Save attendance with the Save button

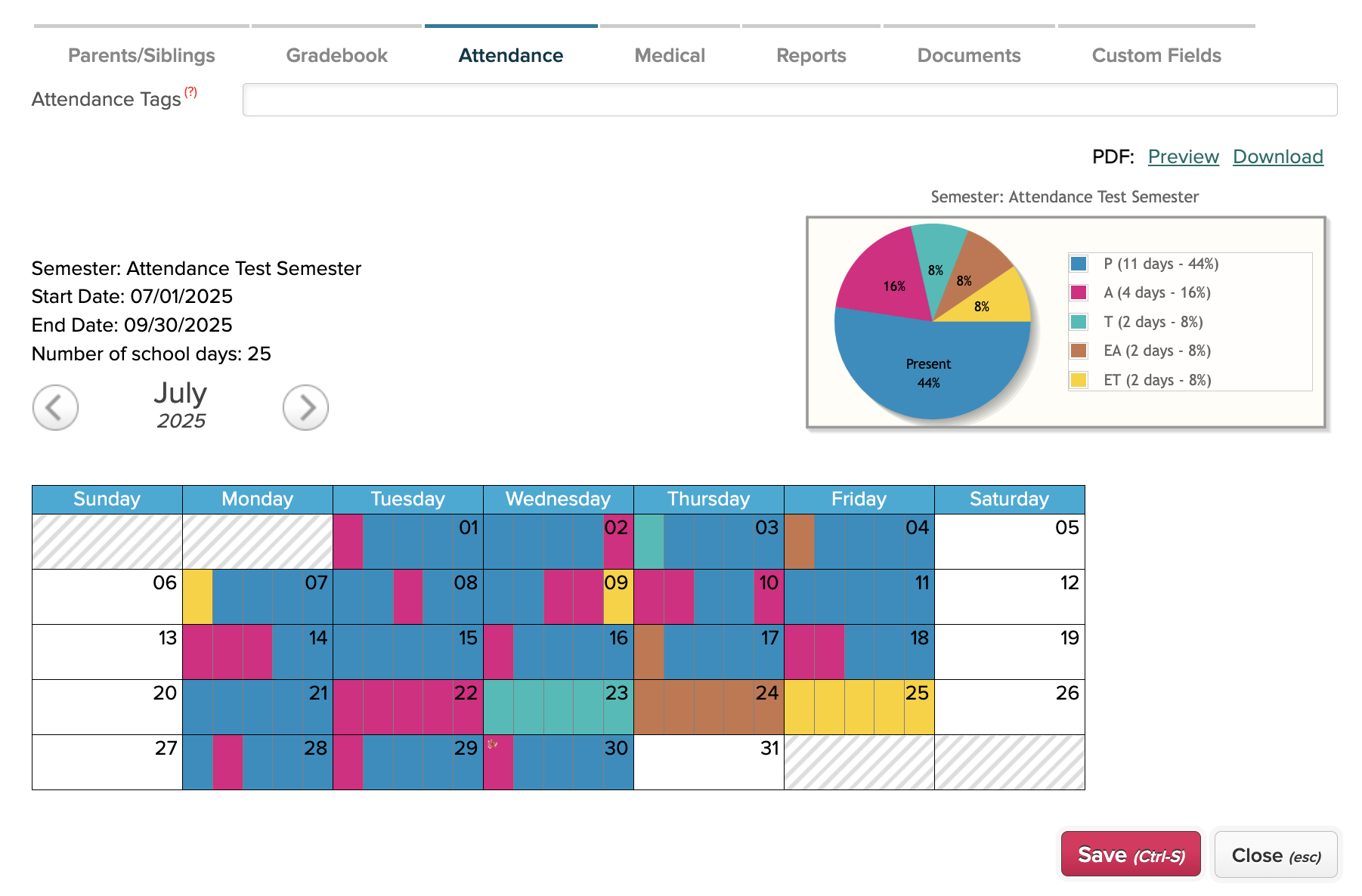(x=1131, y=854)
